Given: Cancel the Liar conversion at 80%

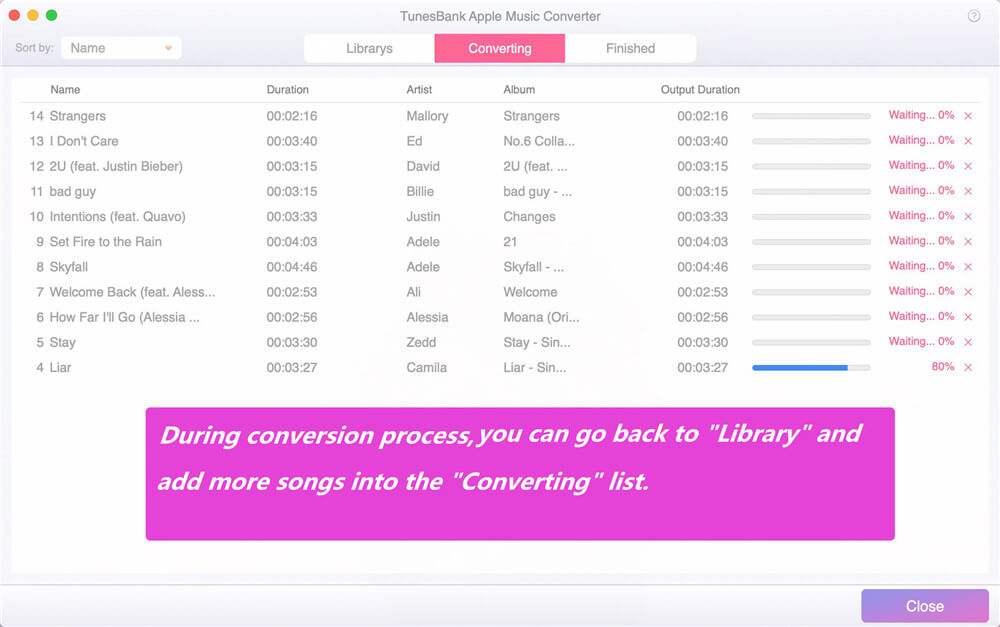Looking at the screenshot, I should pyautogui.click(x=968, y=367).
